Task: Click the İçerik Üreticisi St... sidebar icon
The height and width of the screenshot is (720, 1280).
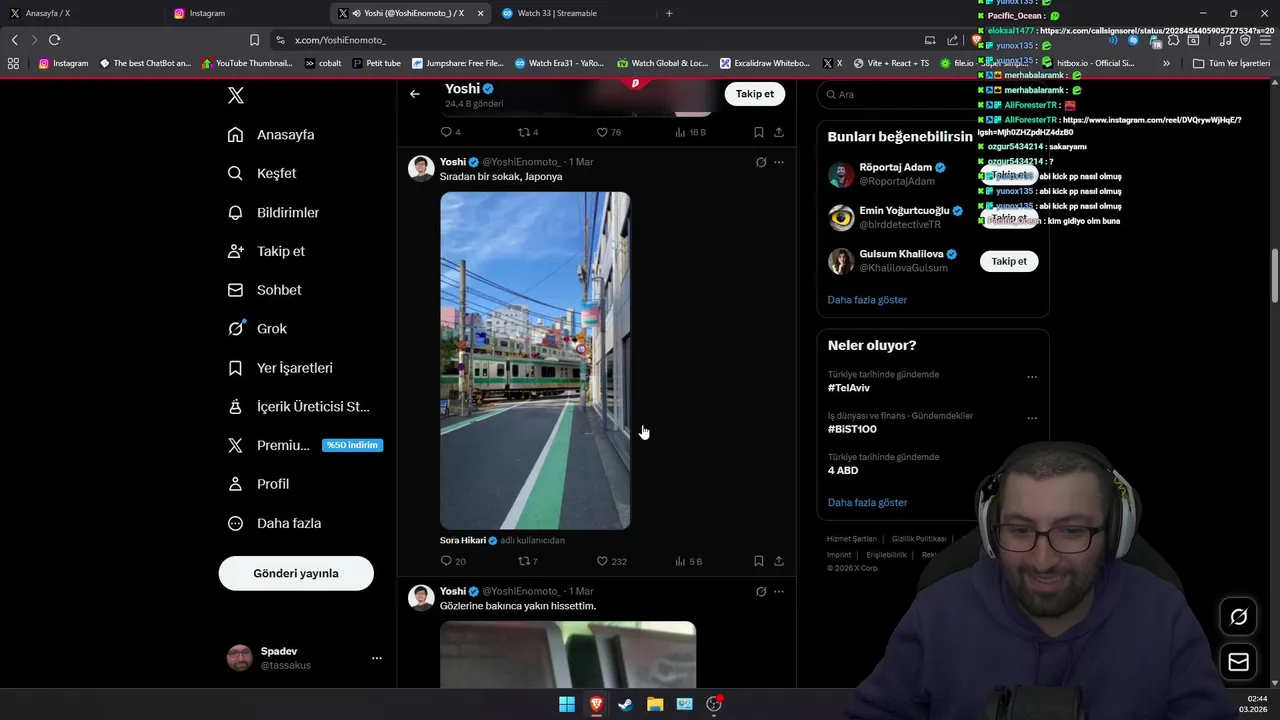Action: [x=235, y=406]
